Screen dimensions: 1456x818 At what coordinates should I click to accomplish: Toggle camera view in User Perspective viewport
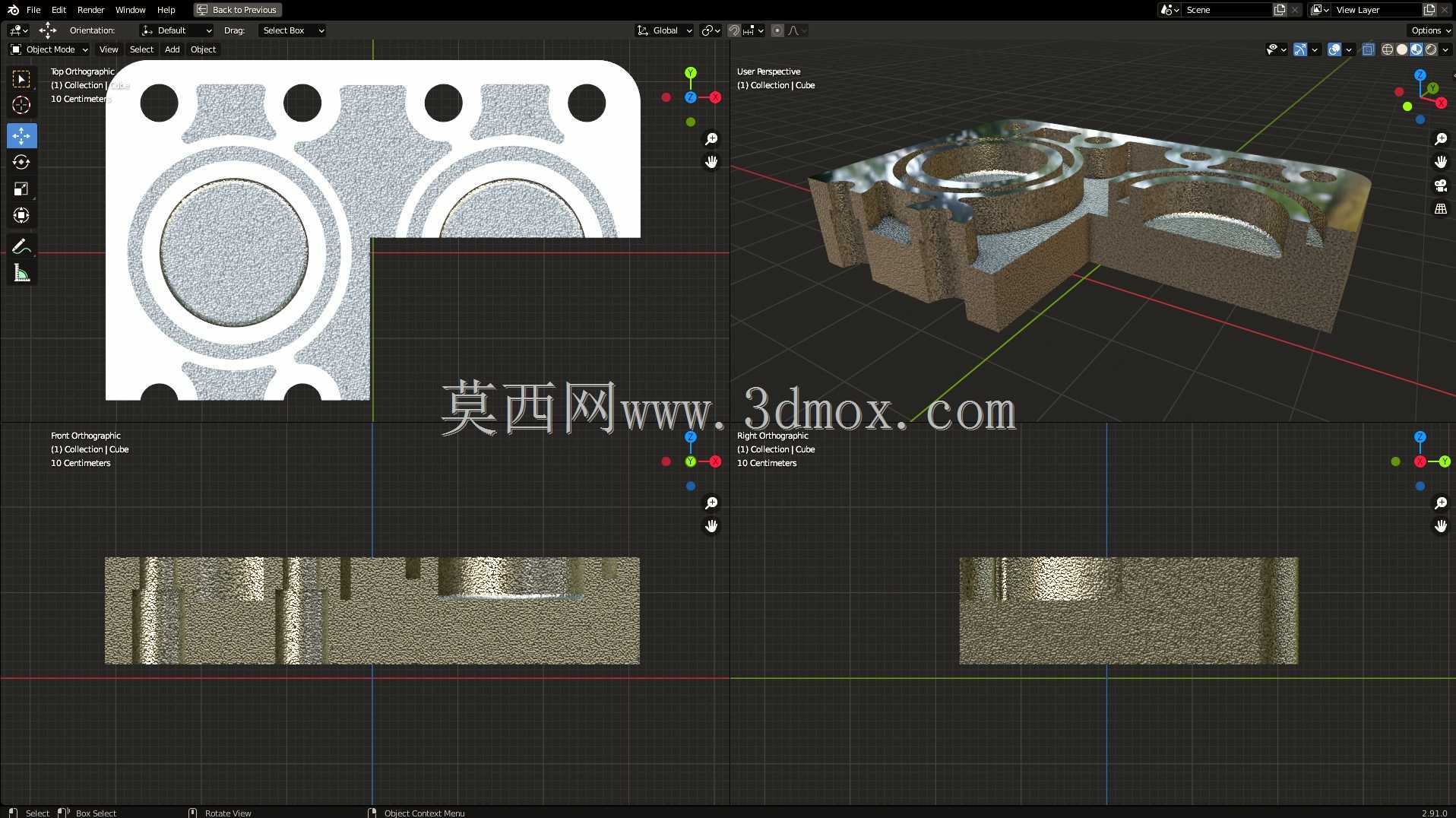tap(1441, 185)
